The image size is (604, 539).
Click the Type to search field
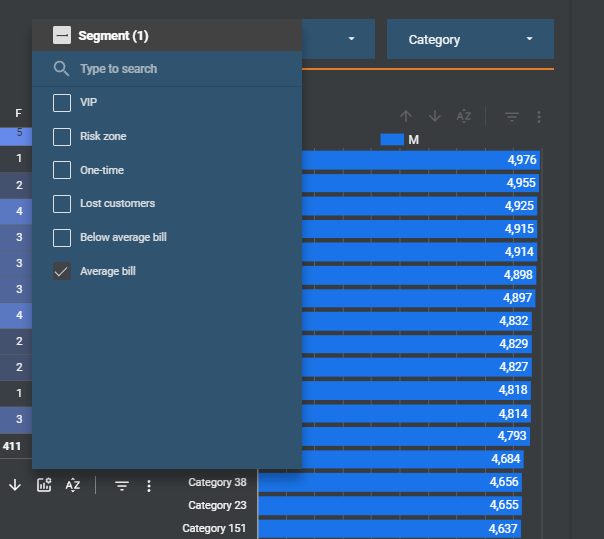pos(167,69)
